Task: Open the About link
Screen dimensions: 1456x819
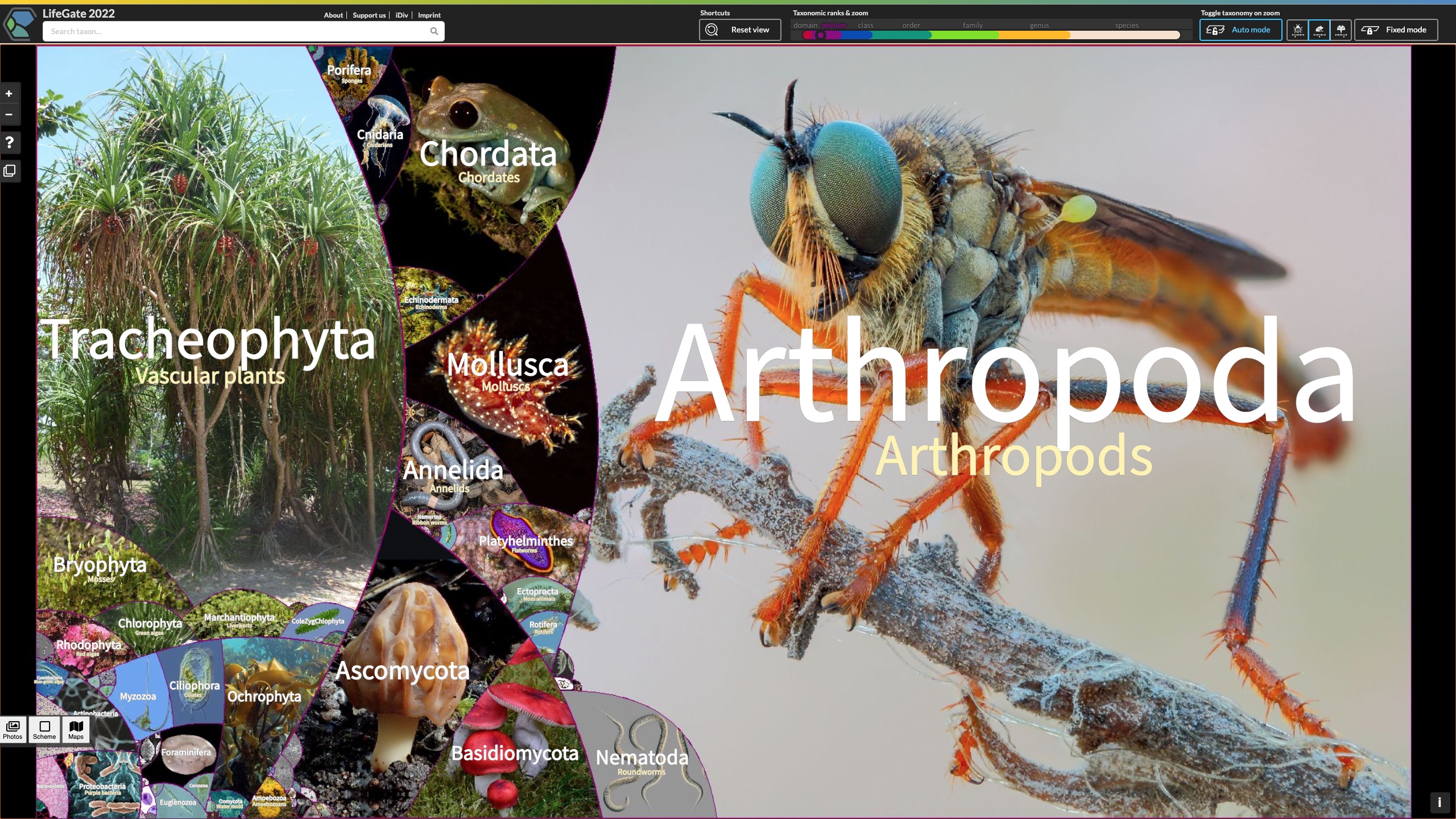Action: tap(333, 15)
